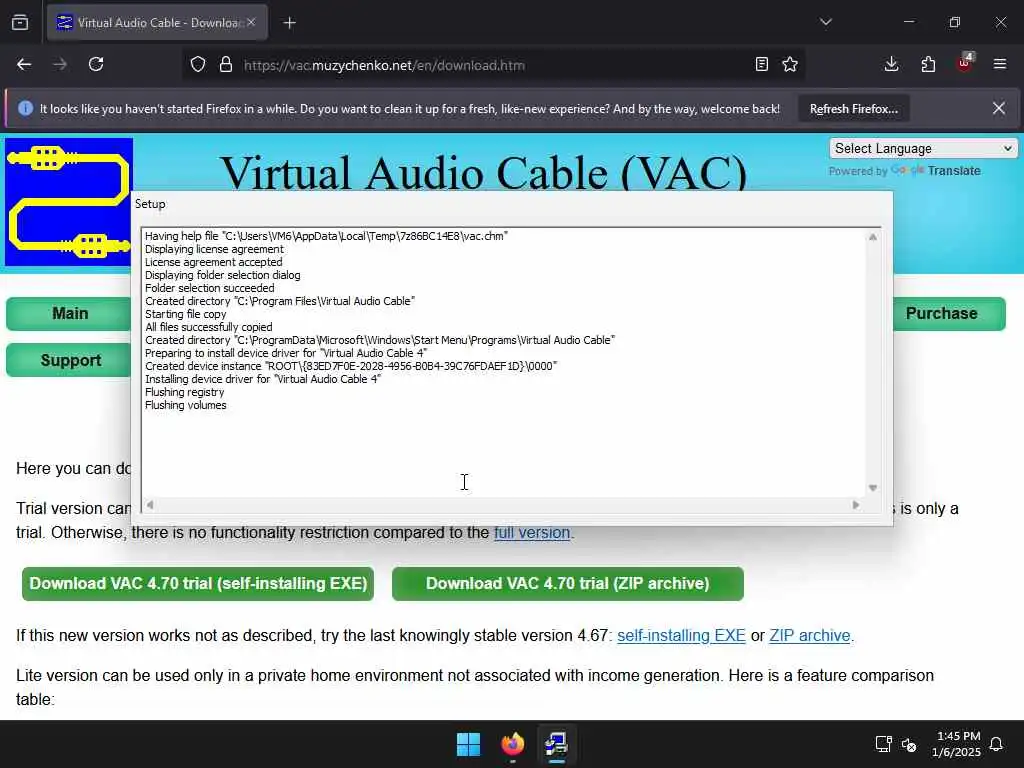
Task: Open Firefox application hamburger menu
Action: 1000,65
